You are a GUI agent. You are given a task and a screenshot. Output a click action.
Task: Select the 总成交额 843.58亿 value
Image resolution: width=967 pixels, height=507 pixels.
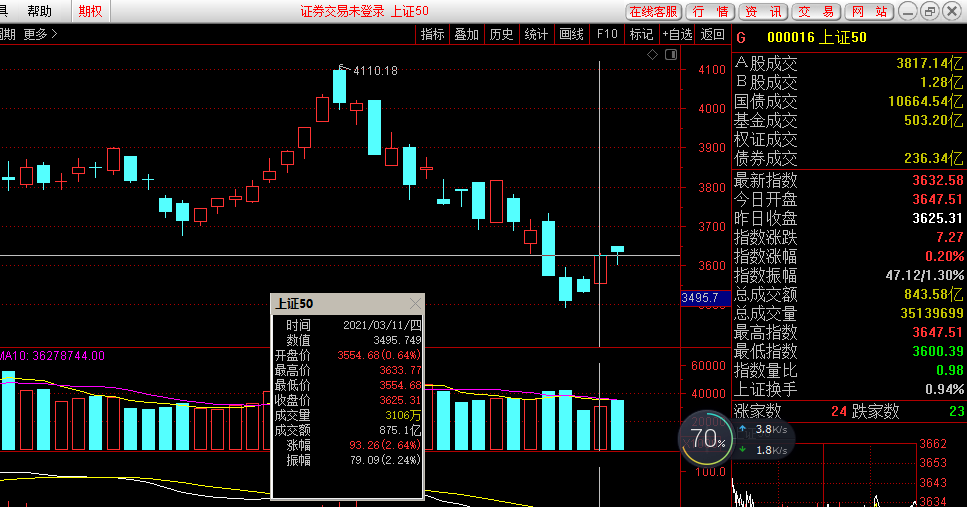point(934,294)
